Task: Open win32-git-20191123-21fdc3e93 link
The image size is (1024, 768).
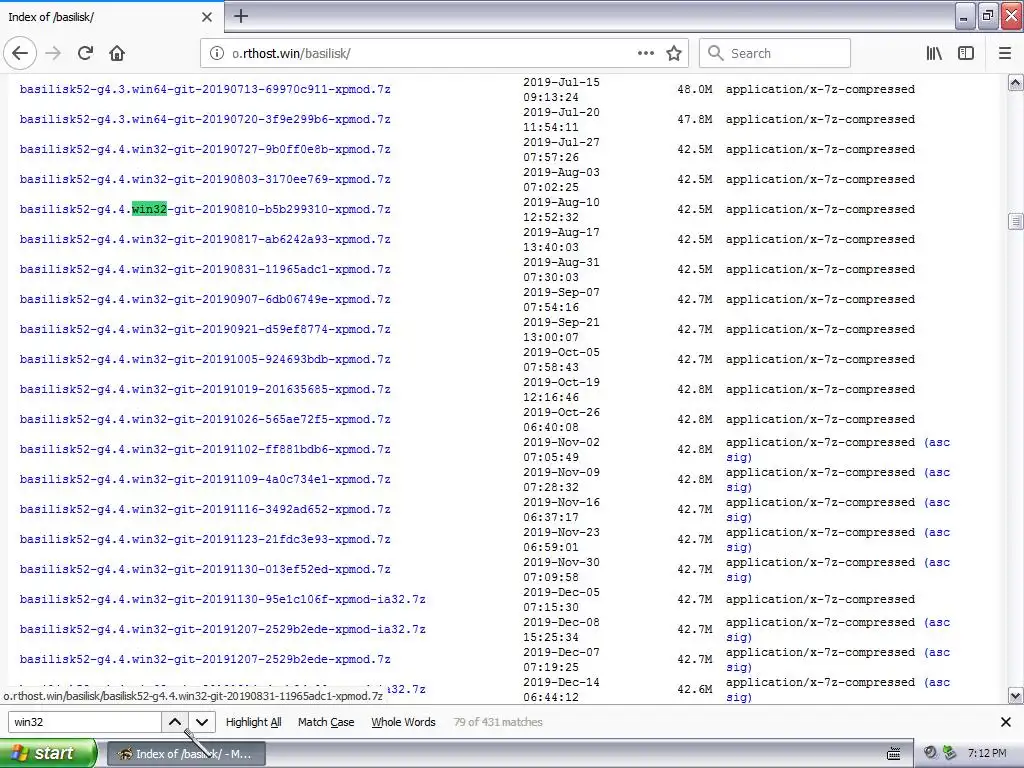Action: tap(205, 540)
